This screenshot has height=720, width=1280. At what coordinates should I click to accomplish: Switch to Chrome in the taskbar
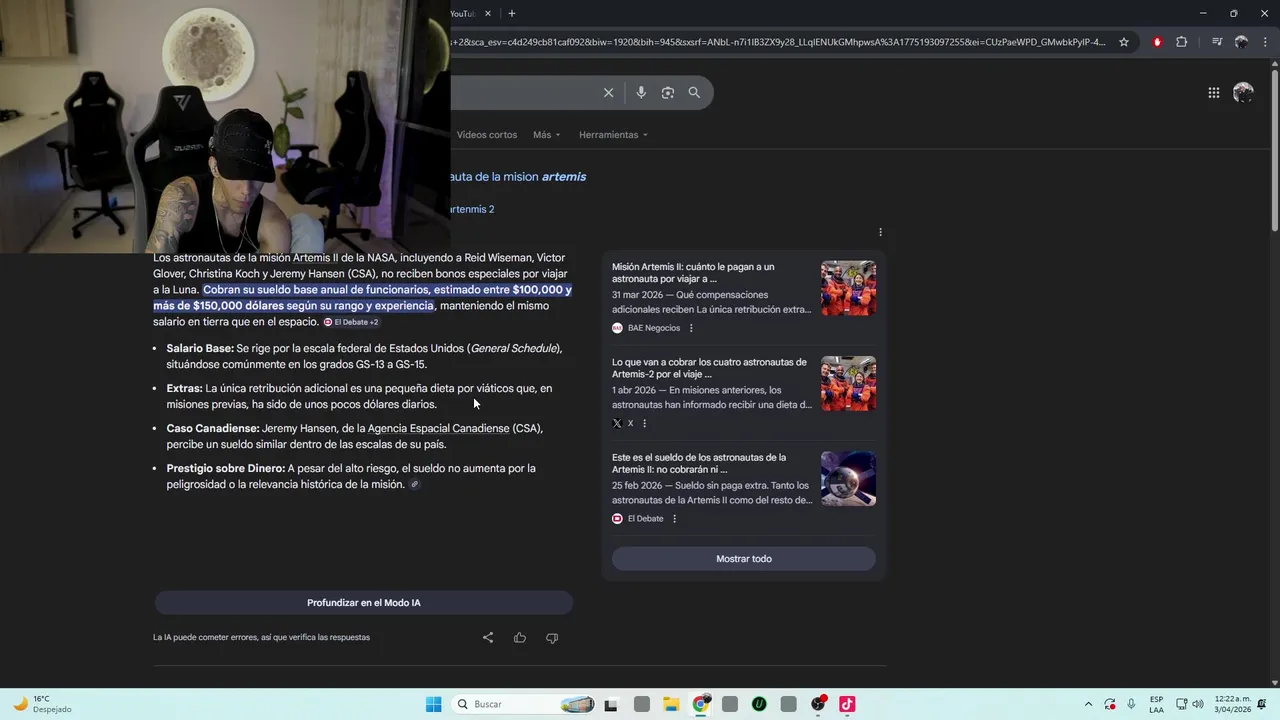(701, 704)
